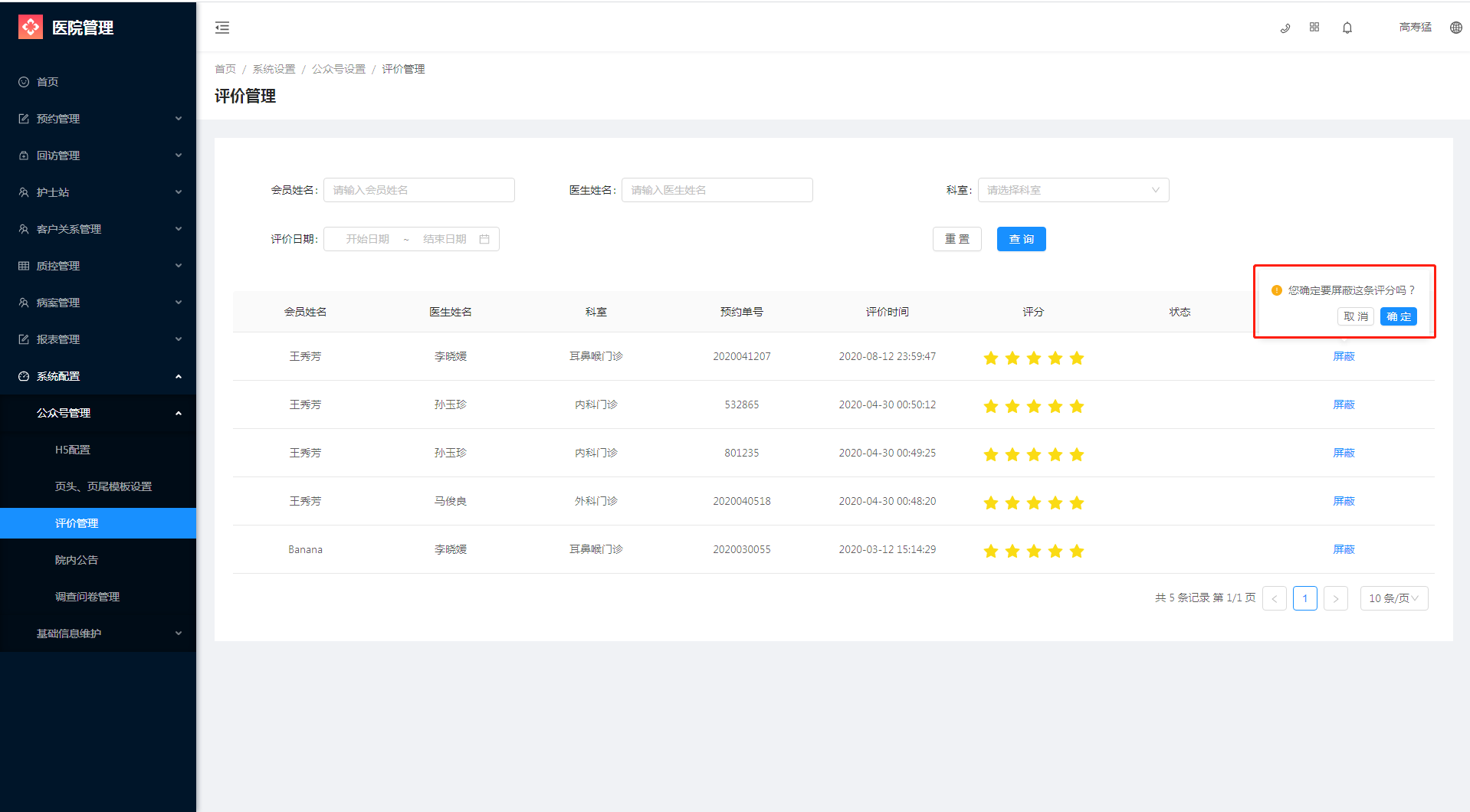Image resolution: width=1470 pixels, height=812 pixels.
Task: Collapse the 公众号管理 submenu chevron
Action: pos(179,413)
